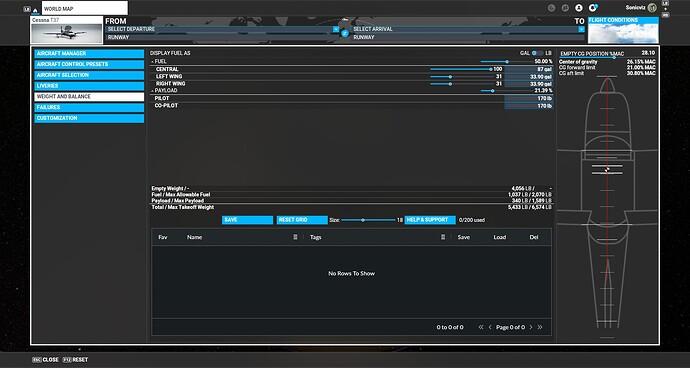Select Liveries in the side menu
The image size is (690, 368).
point(89,86)
